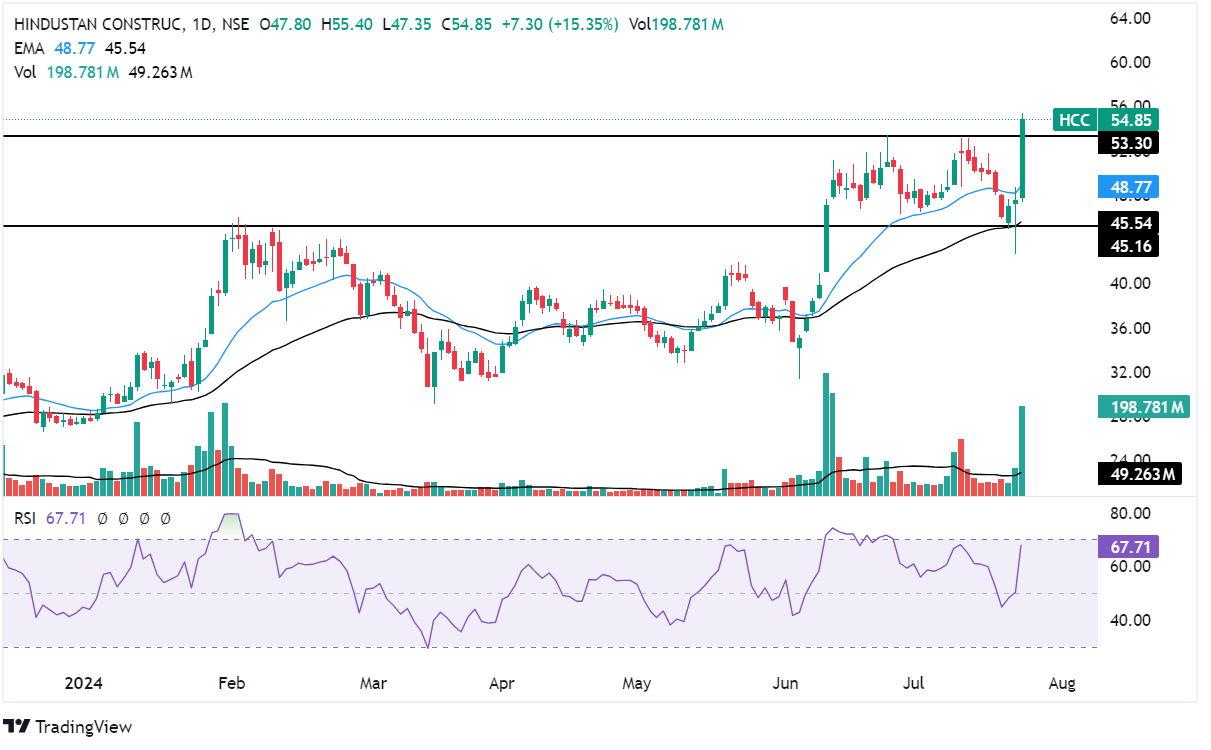This screenshot has height=750, width=1211.
Task: Open the RSI indicator legend
Action: point(28,518)
